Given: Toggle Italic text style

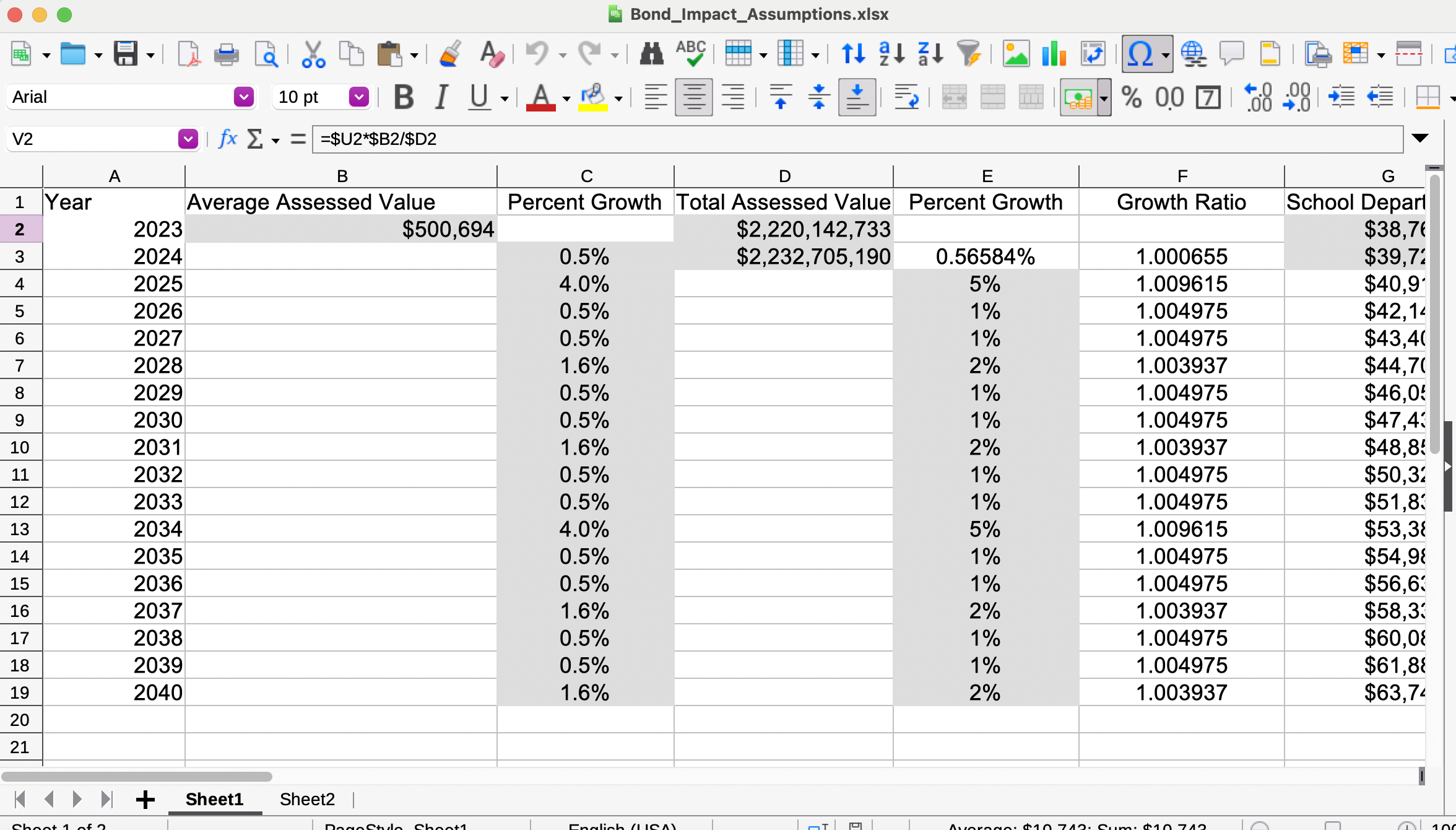Looking at the screenshot, I should pos(441,97).
